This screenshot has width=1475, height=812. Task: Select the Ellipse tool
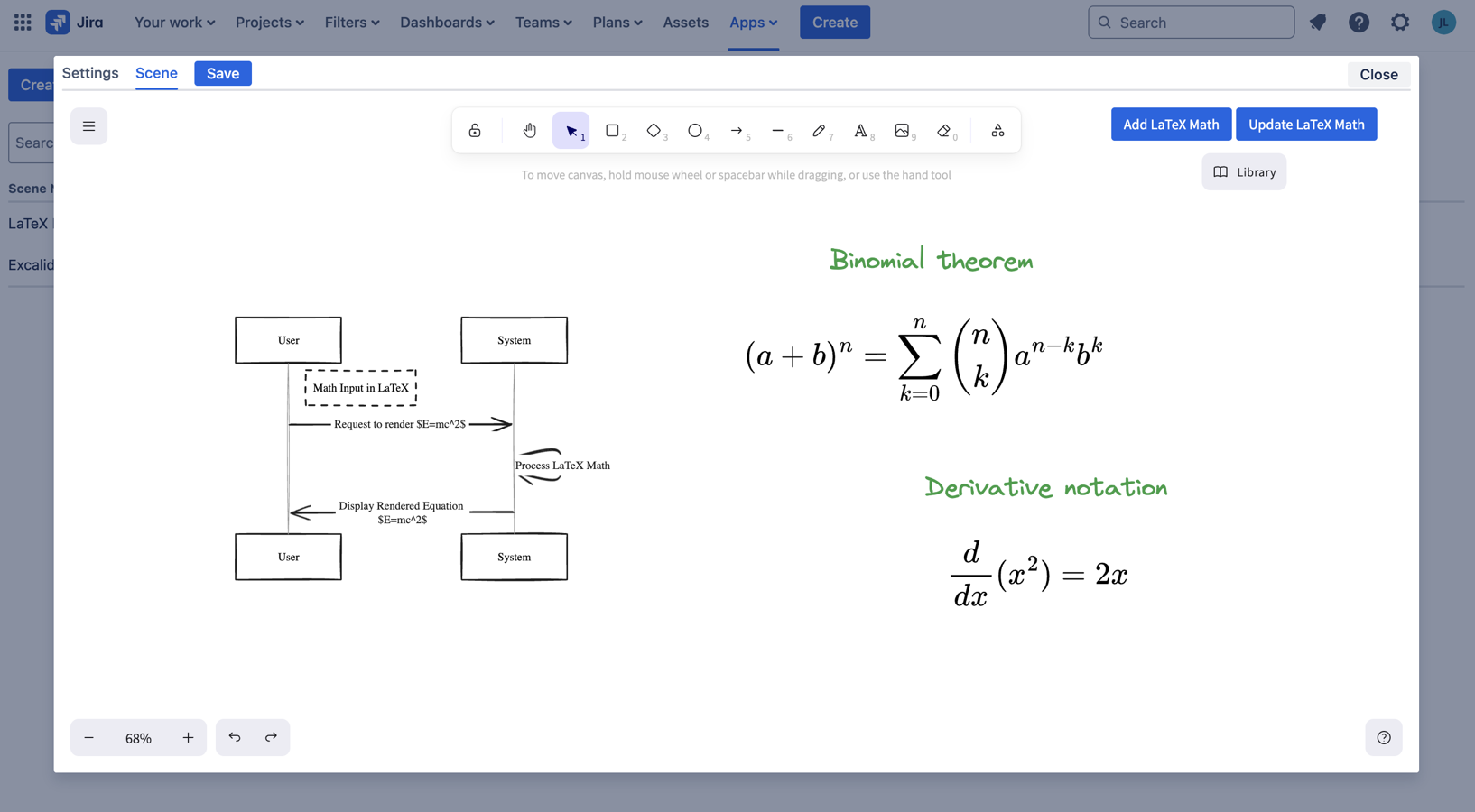pos(695,131)
